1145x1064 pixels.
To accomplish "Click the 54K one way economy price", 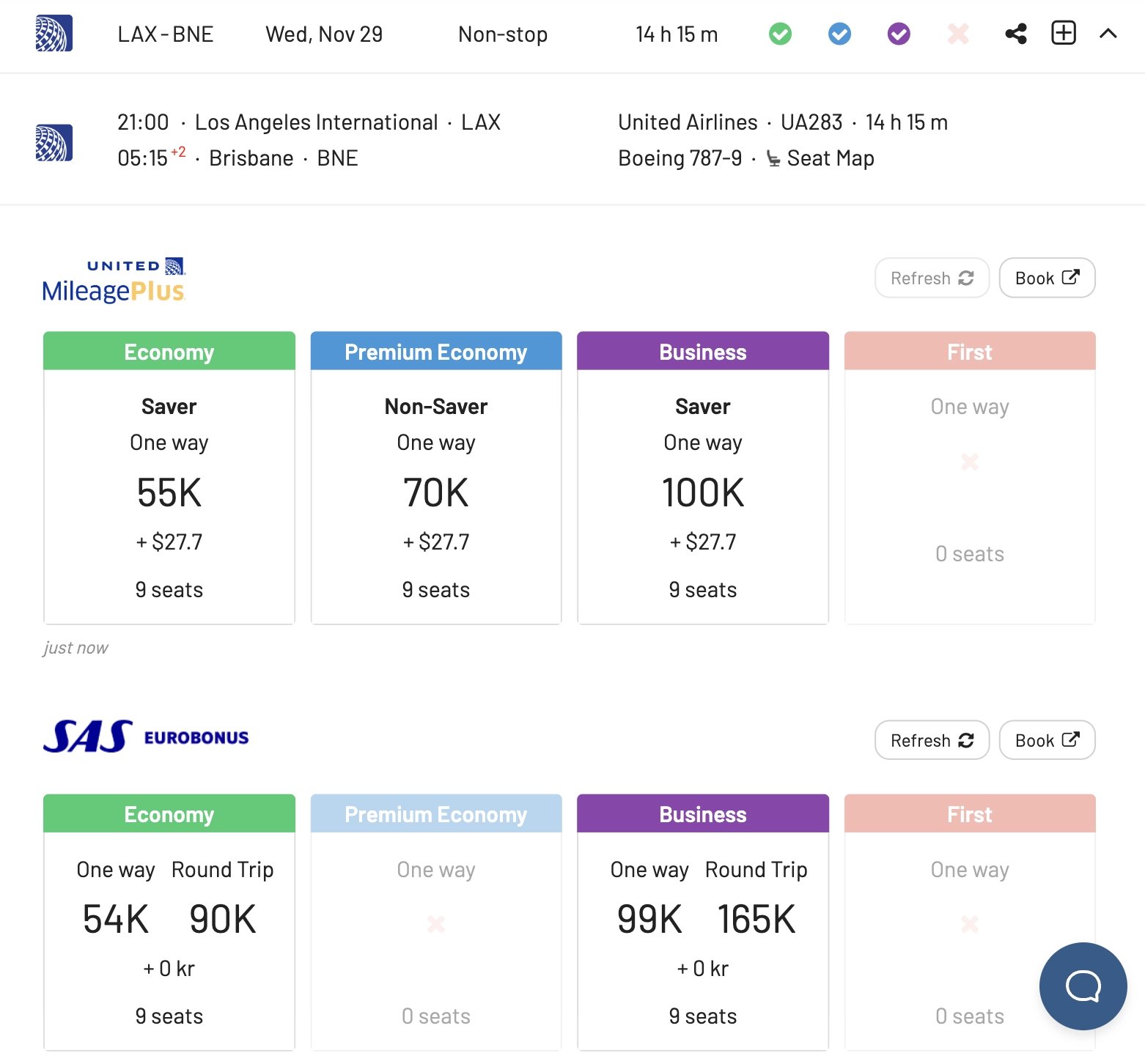I will coord(116,919).
